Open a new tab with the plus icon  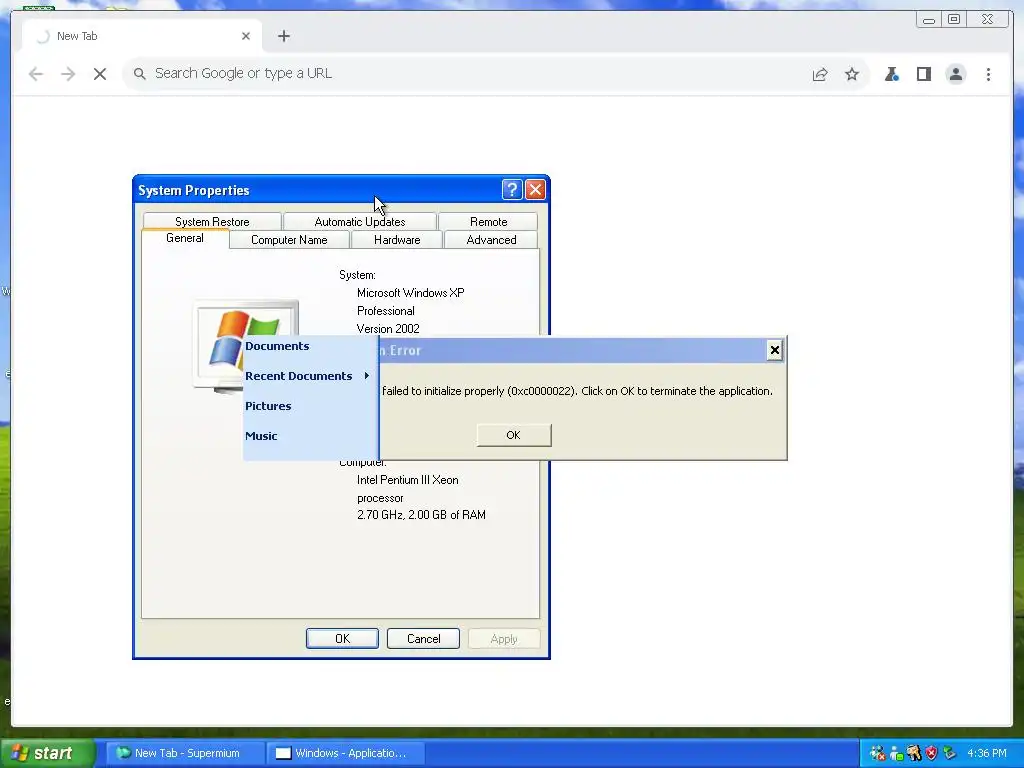283,36
